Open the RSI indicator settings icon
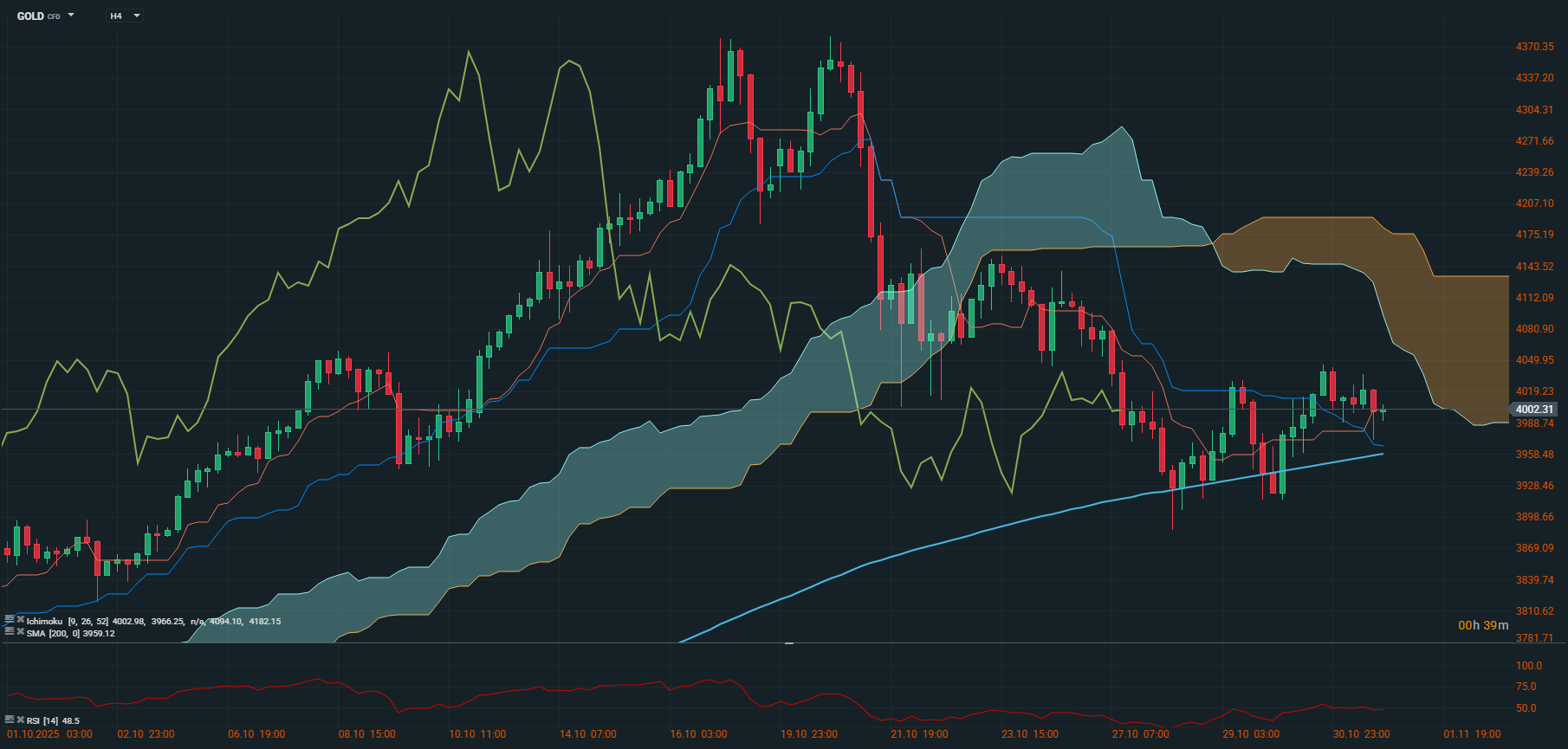 [10, 720]
